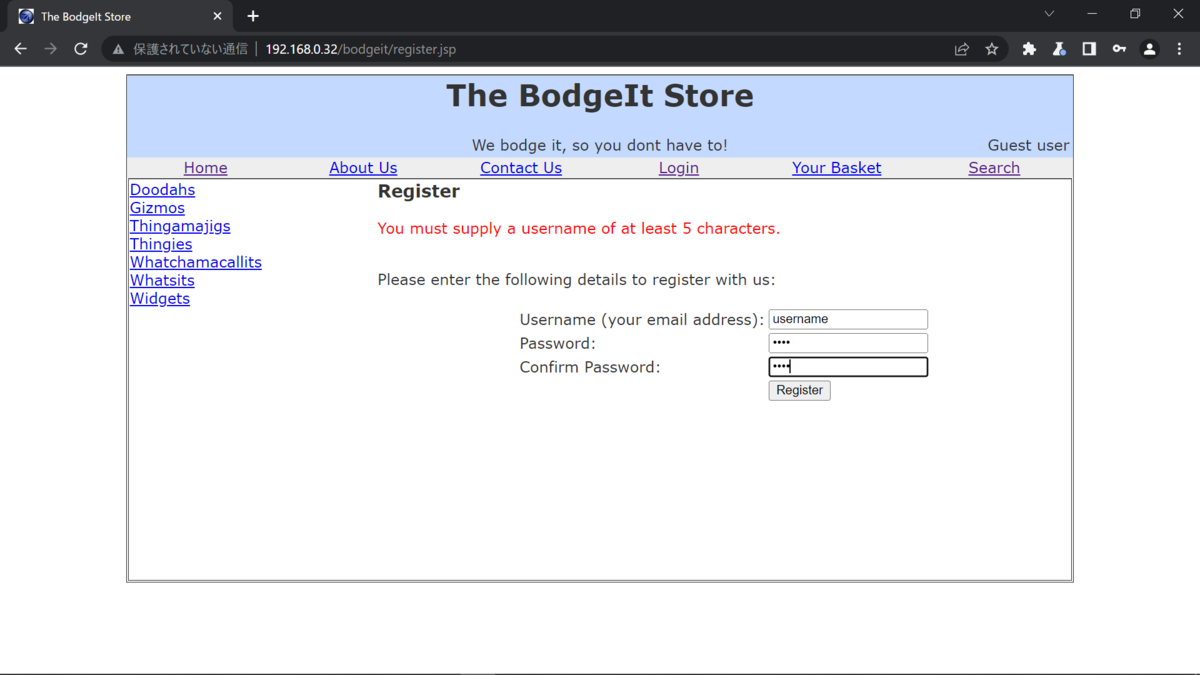Click the browser back arrow
1200x675 pixels.
(x=20, y=49)
